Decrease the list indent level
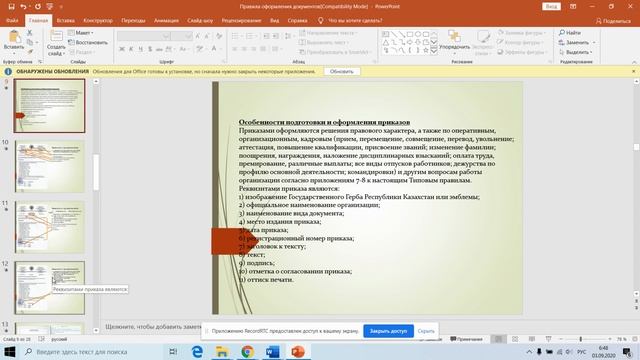Viewport: 640px width, 360px height. [x=266, y=36]
